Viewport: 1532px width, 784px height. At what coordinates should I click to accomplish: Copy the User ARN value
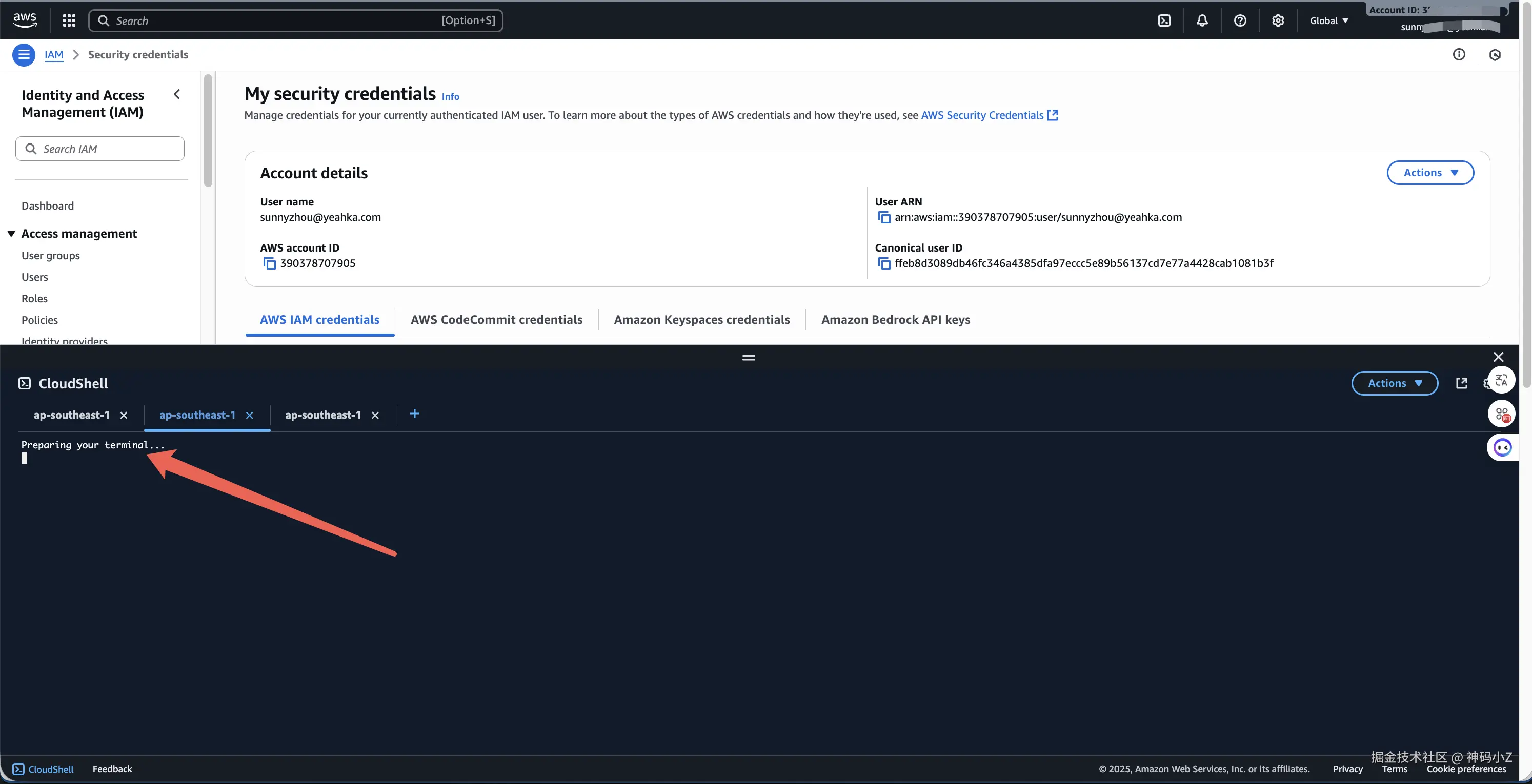884,218
